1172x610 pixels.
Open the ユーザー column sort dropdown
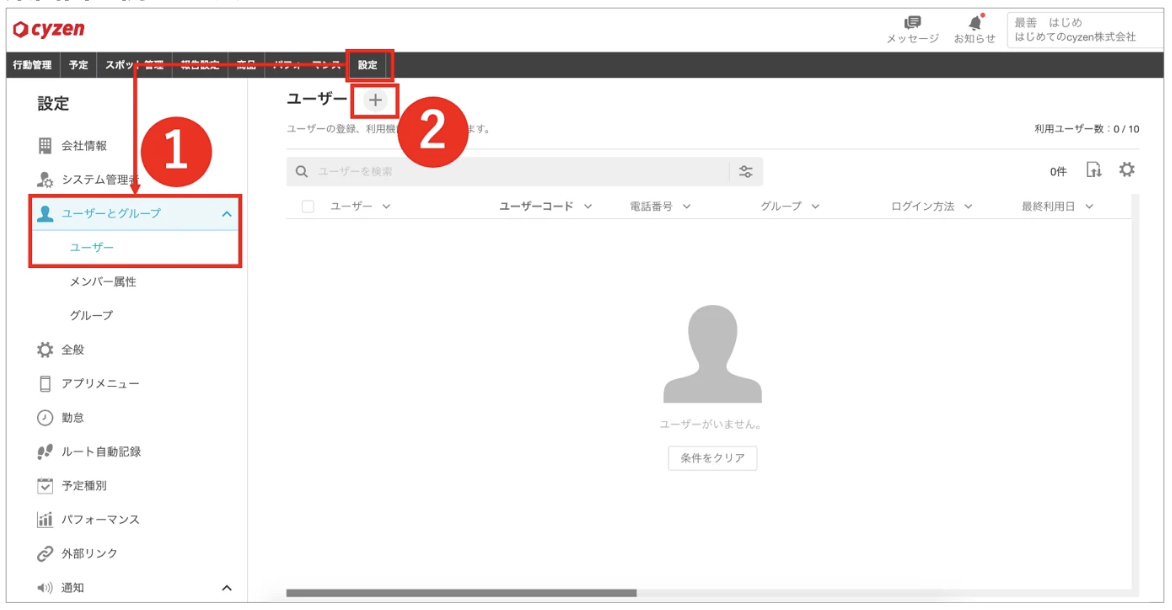[x=386, y=206]
